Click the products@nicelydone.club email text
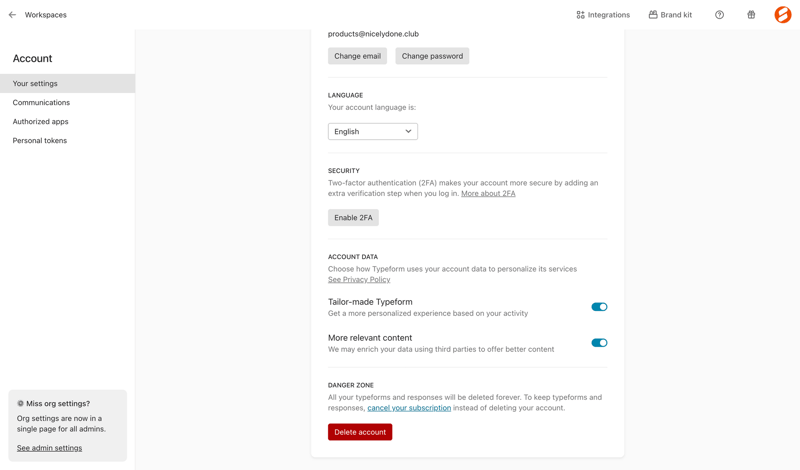The image size is (800, 470). pos(373,34)
